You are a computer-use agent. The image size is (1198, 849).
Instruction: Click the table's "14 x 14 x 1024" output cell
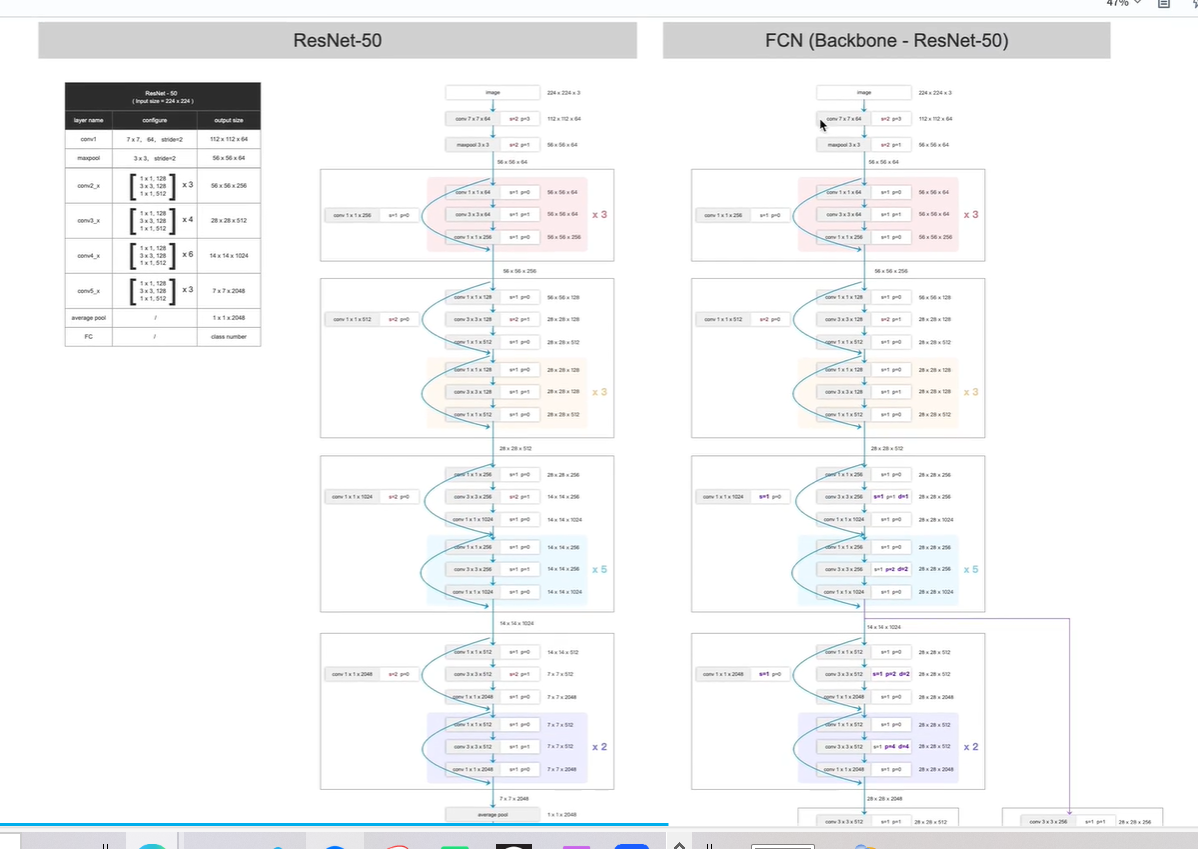tap(228, 256)
